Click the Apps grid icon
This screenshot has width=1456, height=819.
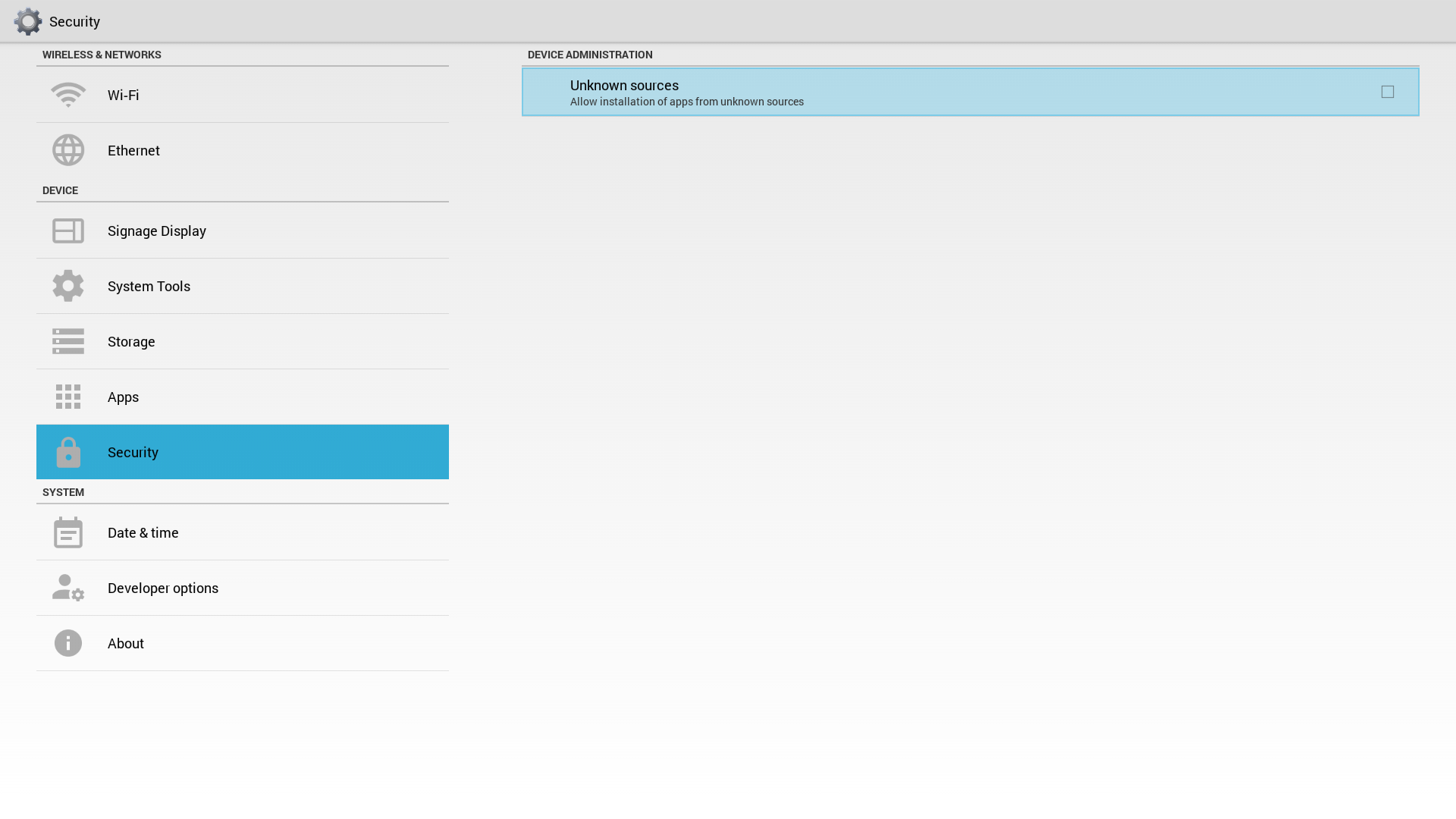[x=68, y=397]
